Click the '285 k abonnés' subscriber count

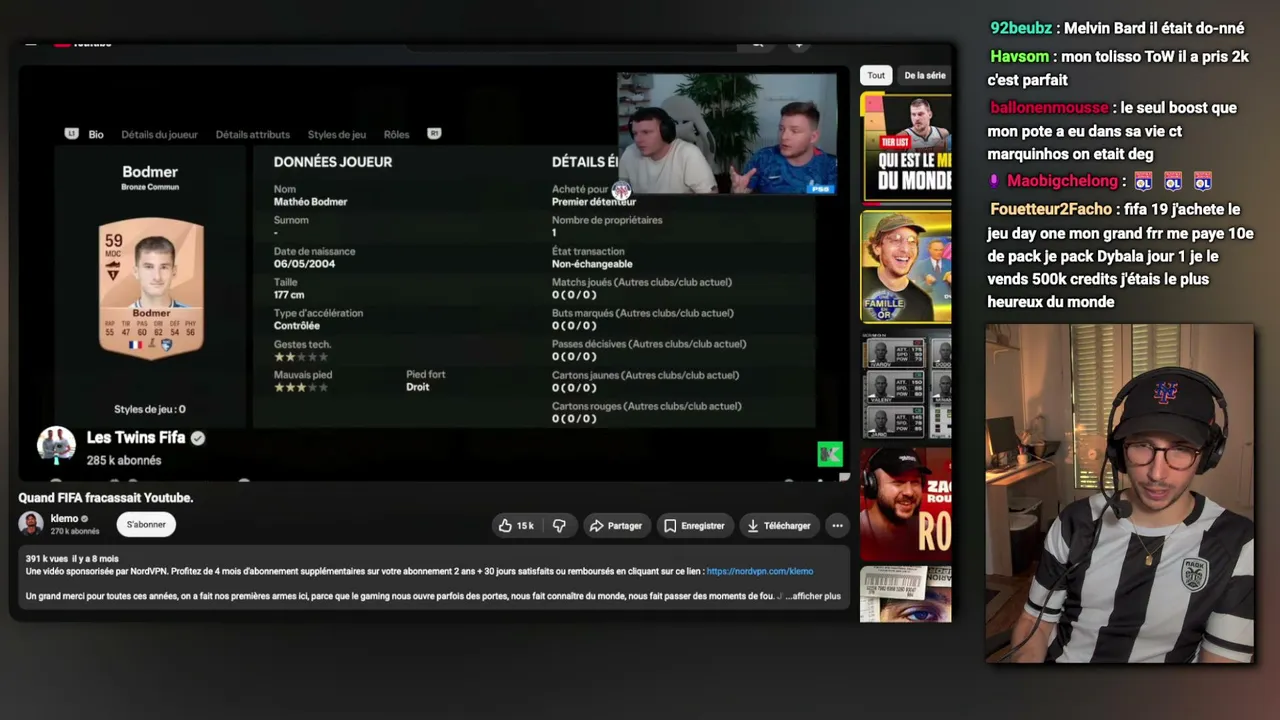[124, 460]
